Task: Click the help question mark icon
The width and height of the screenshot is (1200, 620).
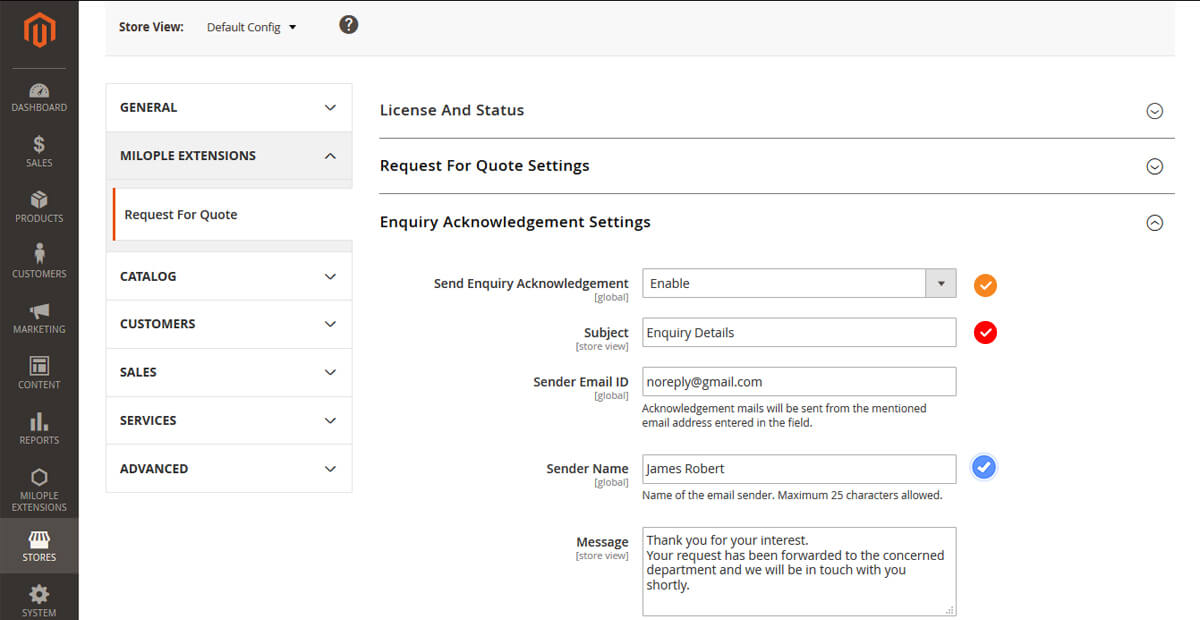Action: coord(348,25)
